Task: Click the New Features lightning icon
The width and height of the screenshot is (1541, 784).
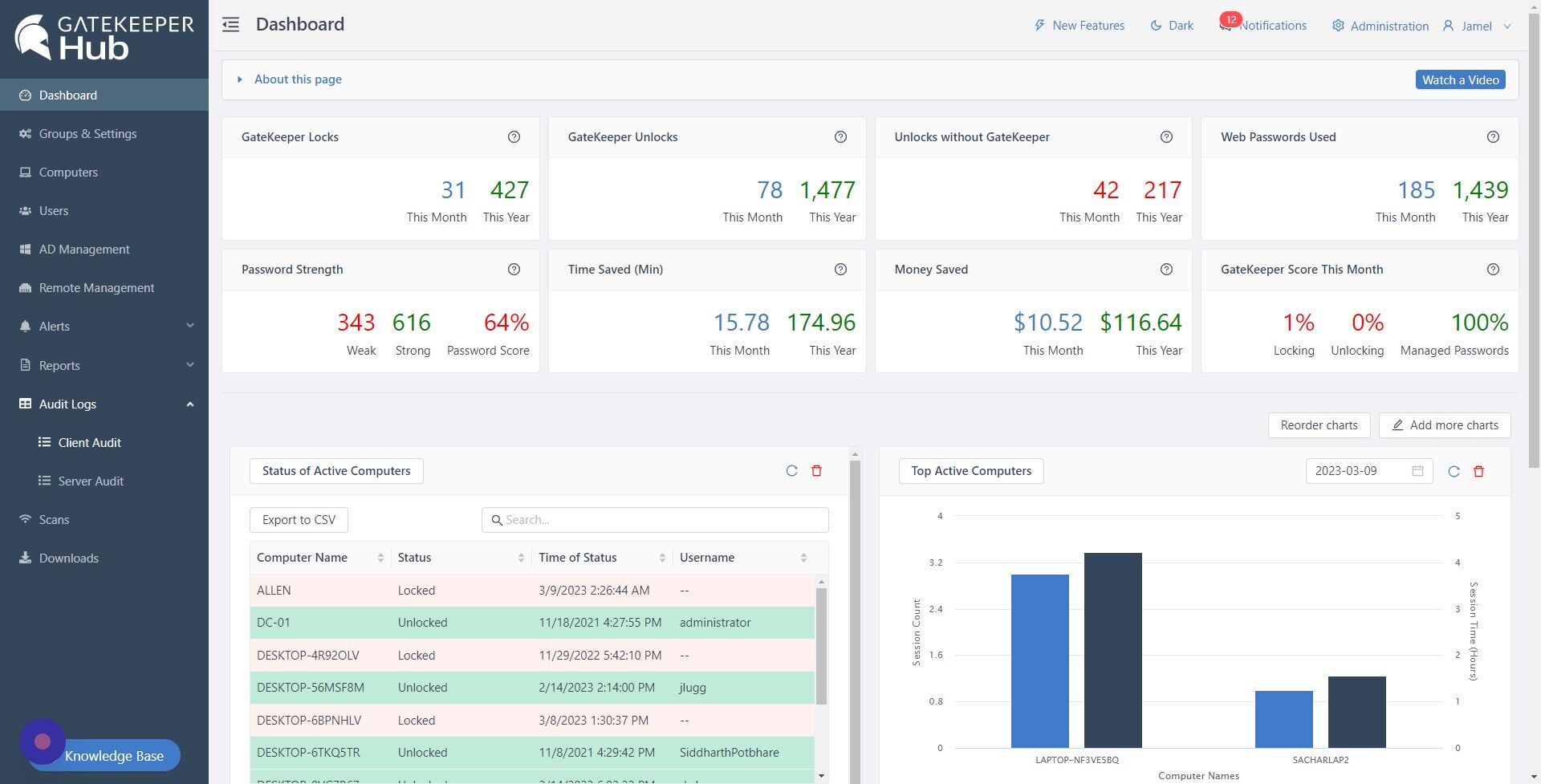Action: click(x=1039, y=26)
